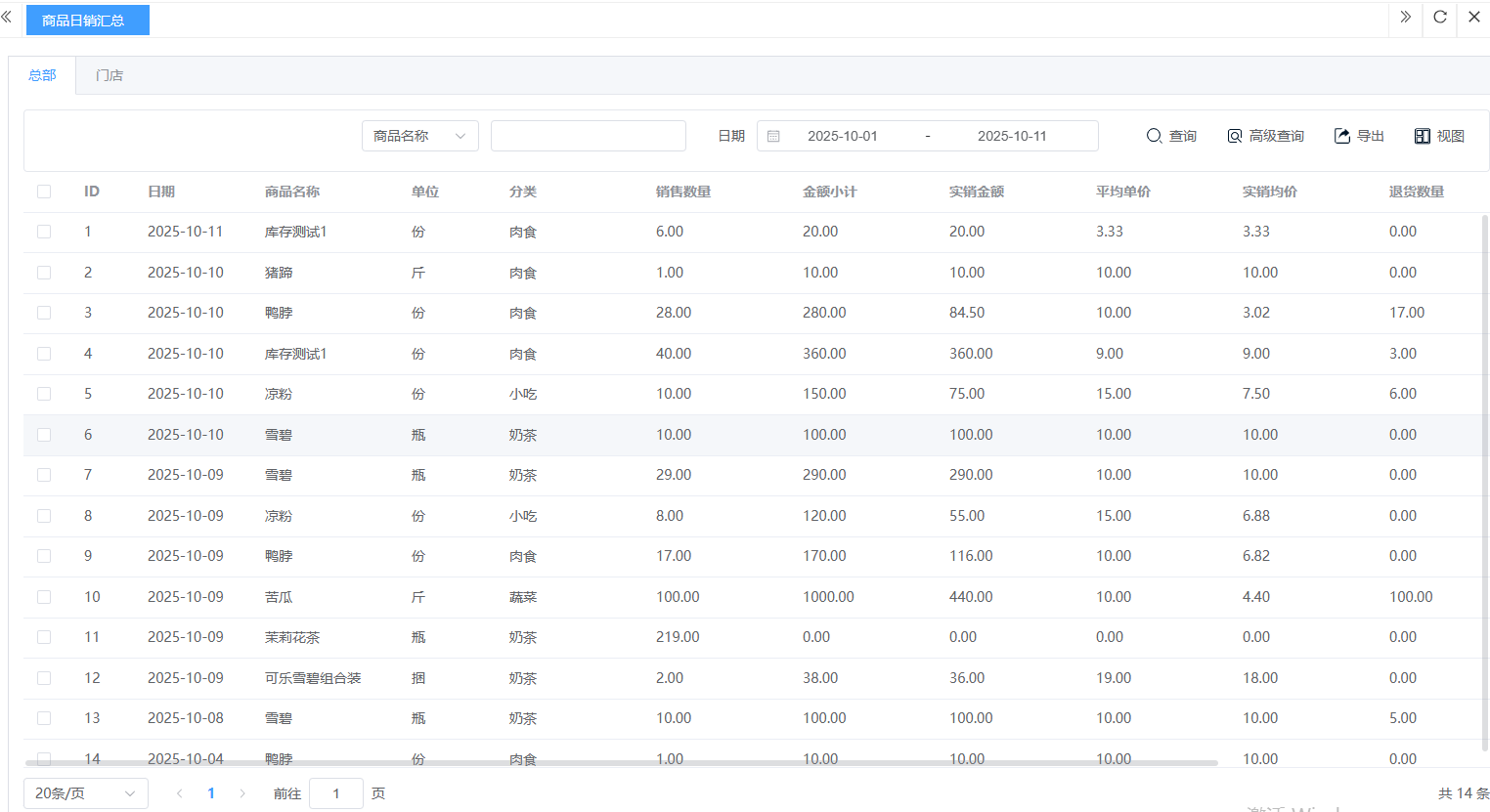Viewport: 1490px width, 812px height.
Task: Click the 商品日销汇总 page tab
Action: point(87,20)
